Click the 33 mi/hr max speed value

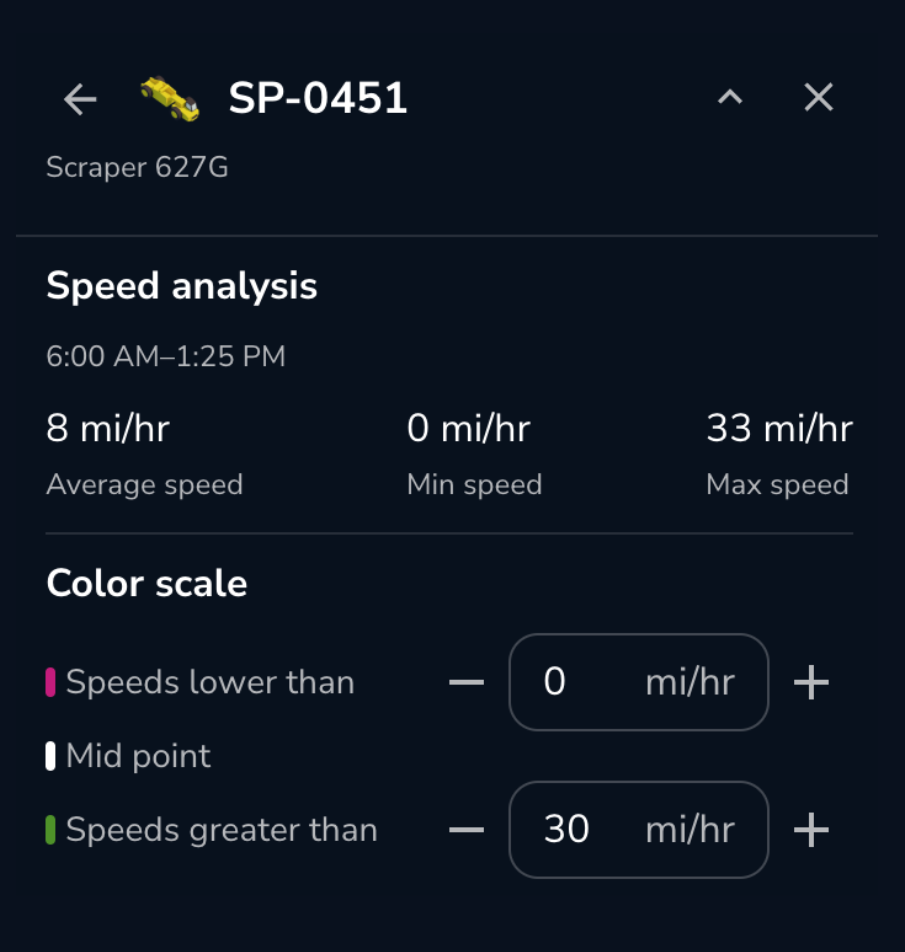click(779, 429)
